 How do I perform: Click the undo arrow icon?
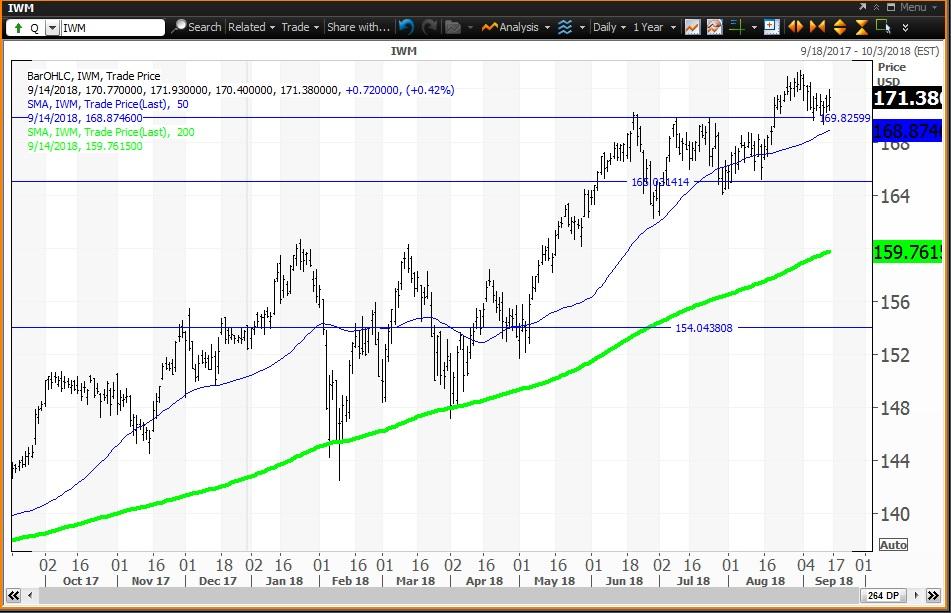coord(406,27)
